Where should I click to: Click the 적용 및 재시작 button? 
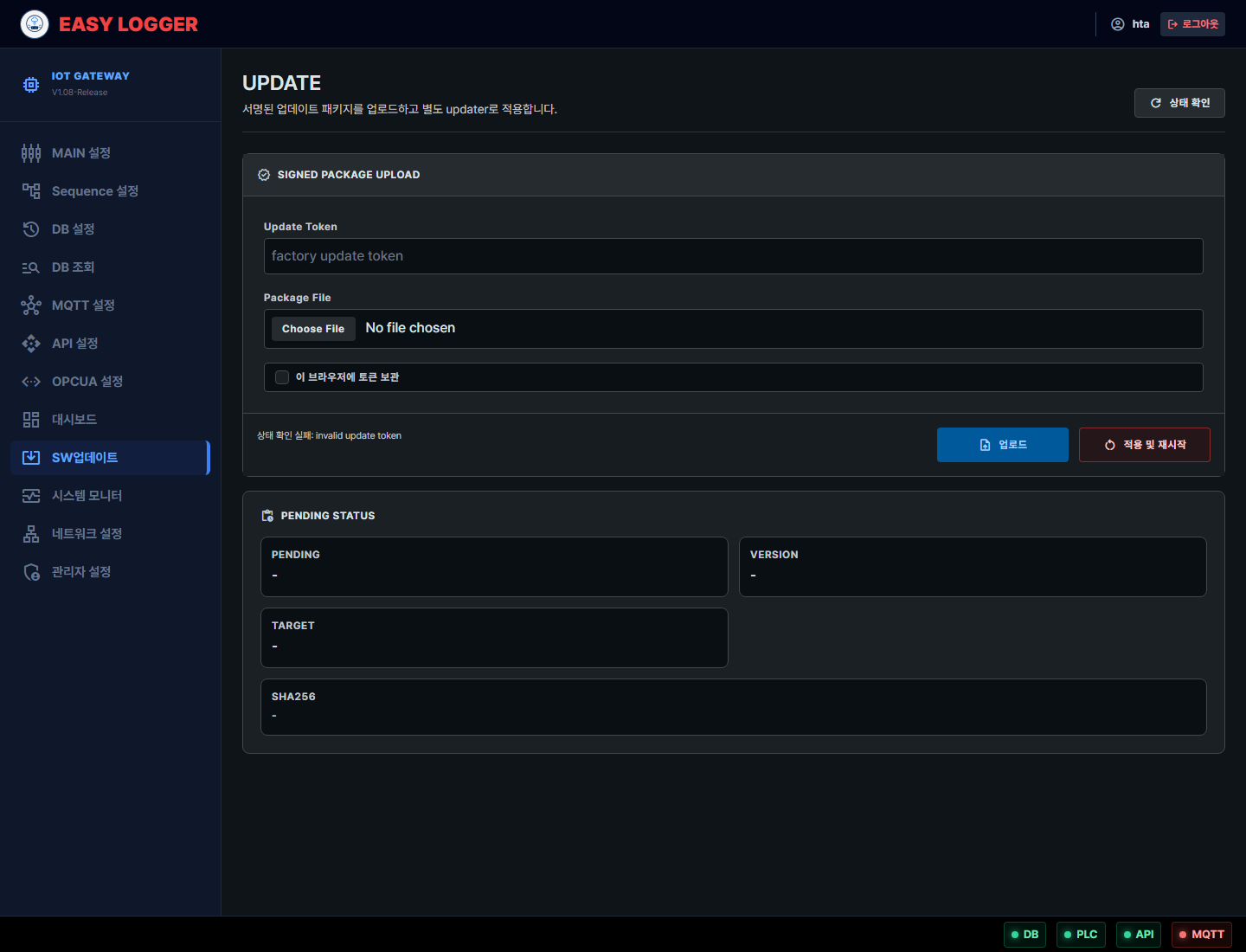click(x=1145, y=445)
